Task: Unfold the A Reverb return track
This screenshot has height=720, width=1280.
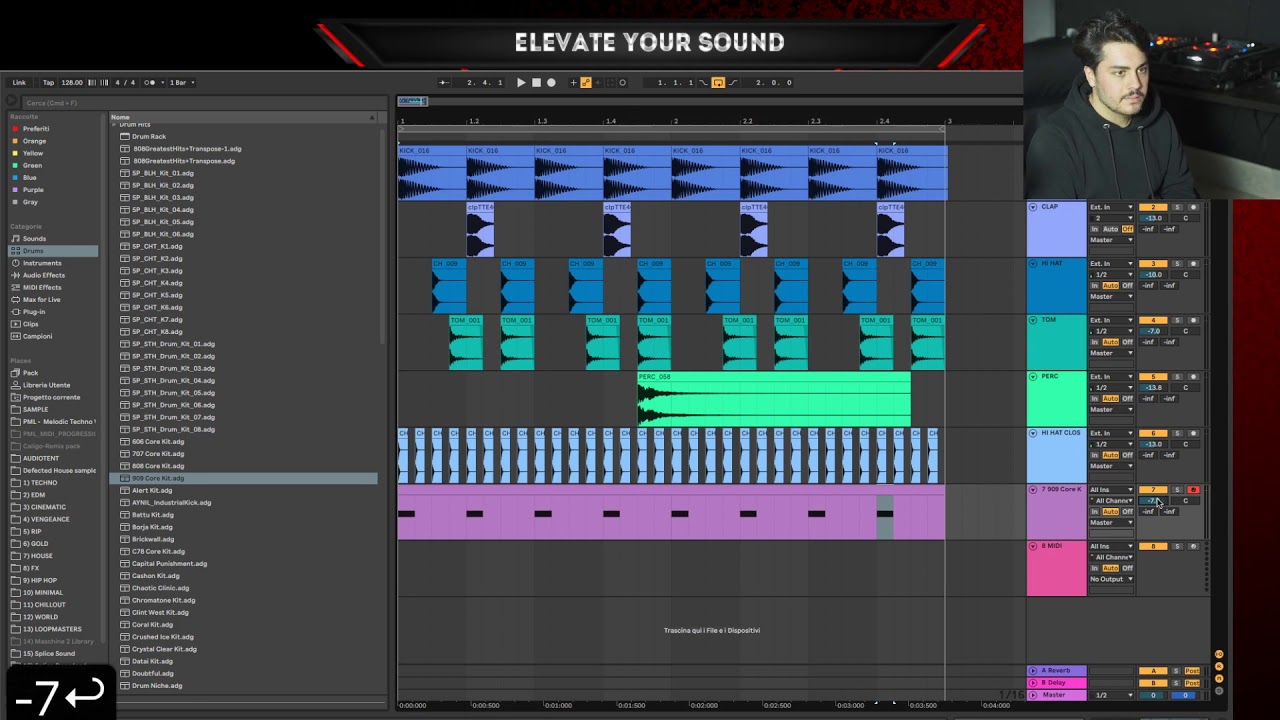Action: 1033,670
